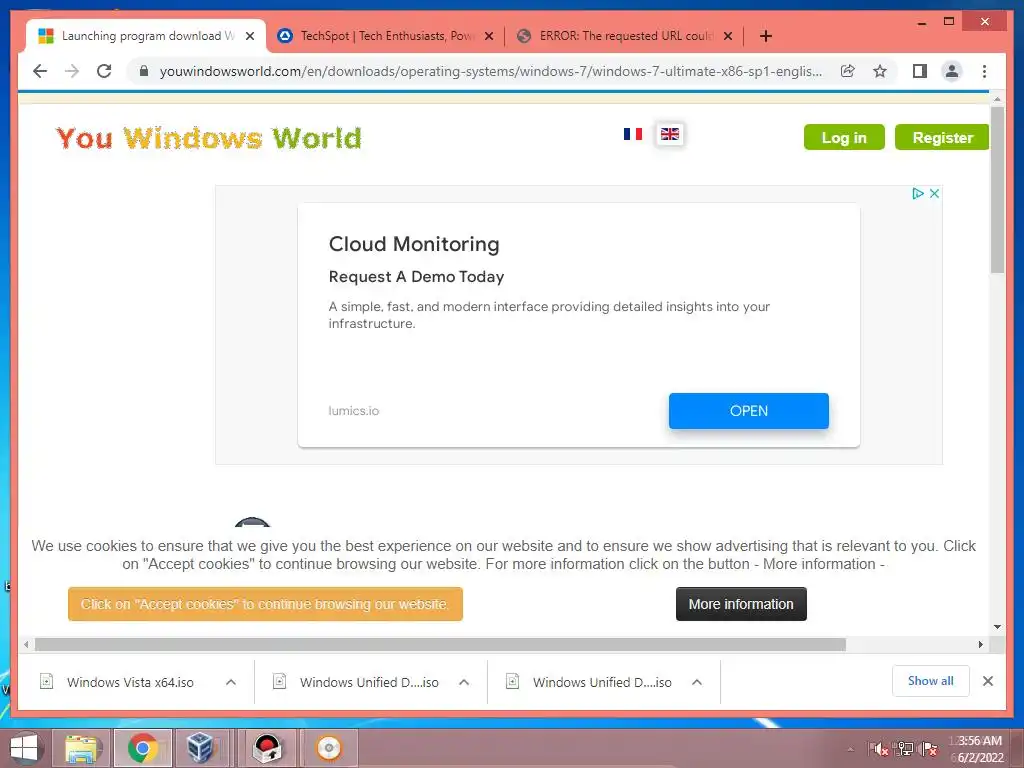Click the Chrome taskbar icon
The height and width of the screenshot is (768, 1024).
[x=143, y=748]
